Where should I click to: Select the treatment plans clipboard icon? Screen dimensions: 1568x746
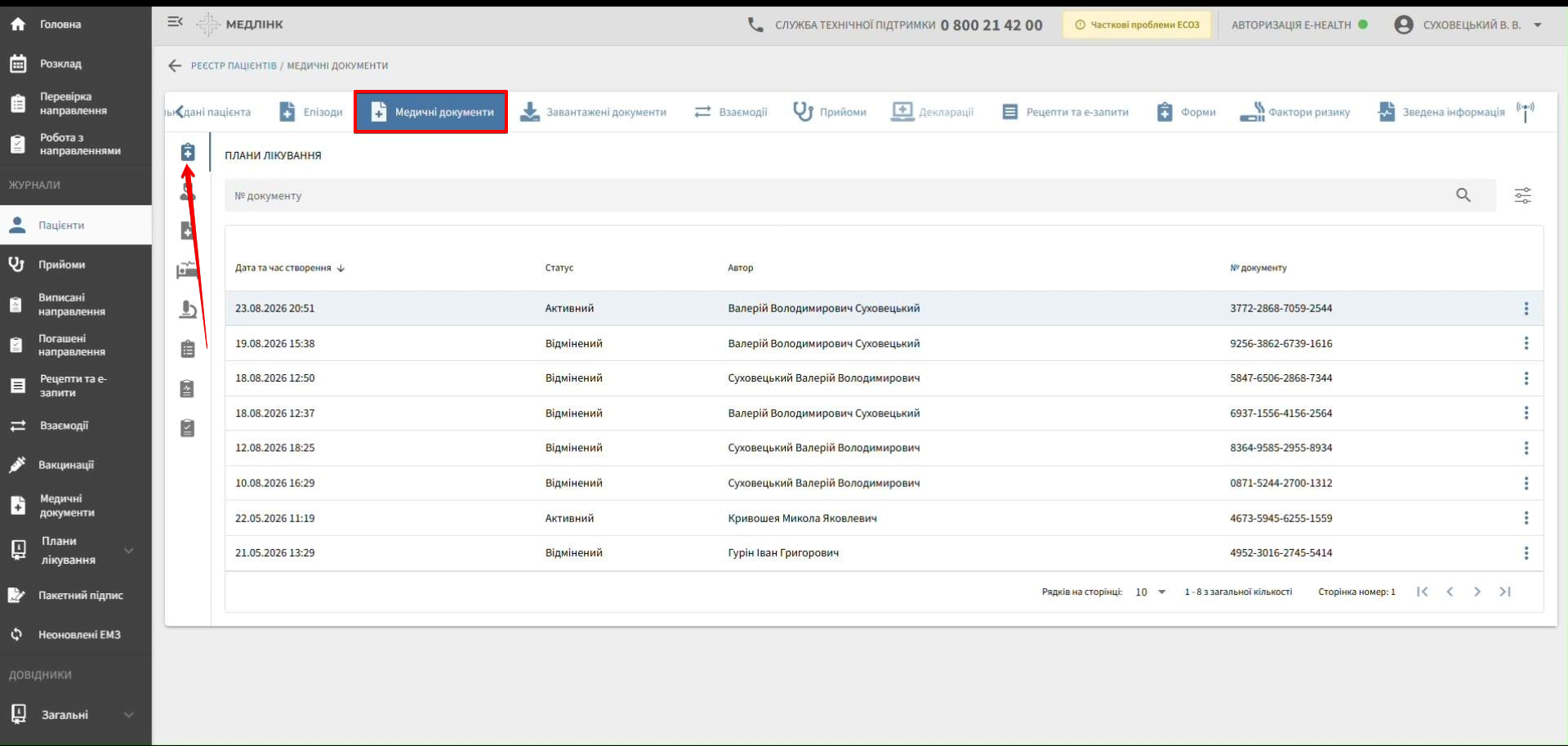[x=188, y=152]
